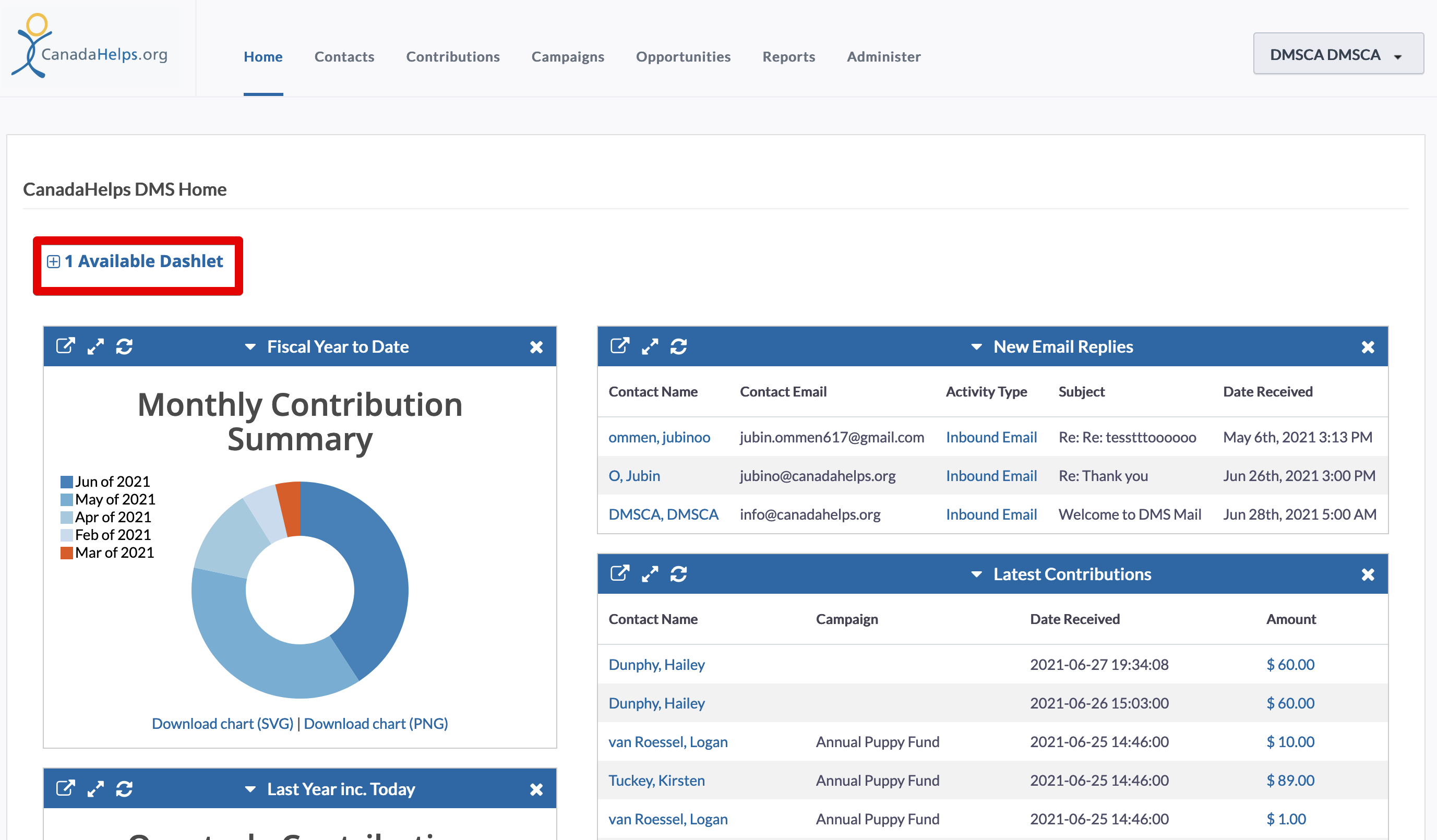Close the Latest Contributions dashlet
The height and width of the screenshot is (840, 1437).
1368,574
